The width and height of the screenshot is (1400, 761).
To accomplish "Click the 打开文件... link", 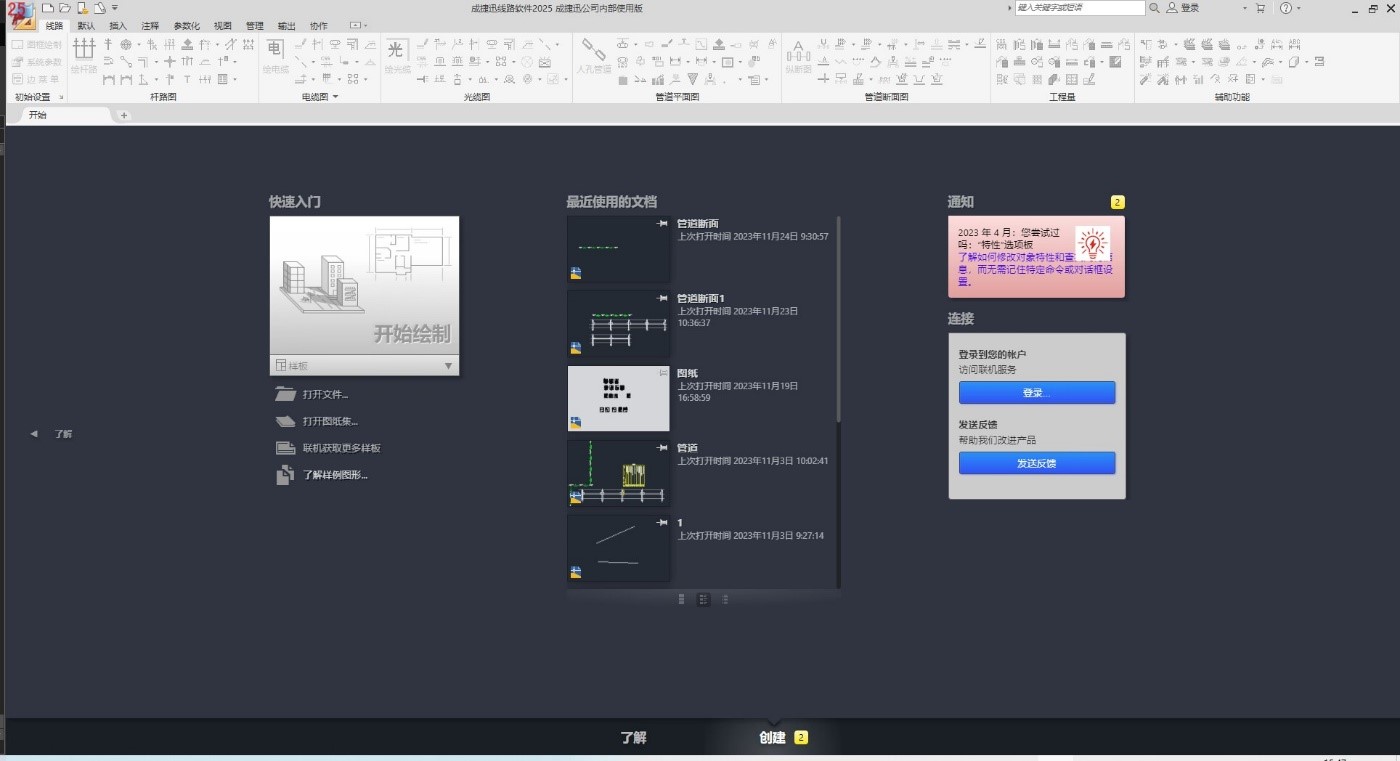I will click(x=325, y=394).
